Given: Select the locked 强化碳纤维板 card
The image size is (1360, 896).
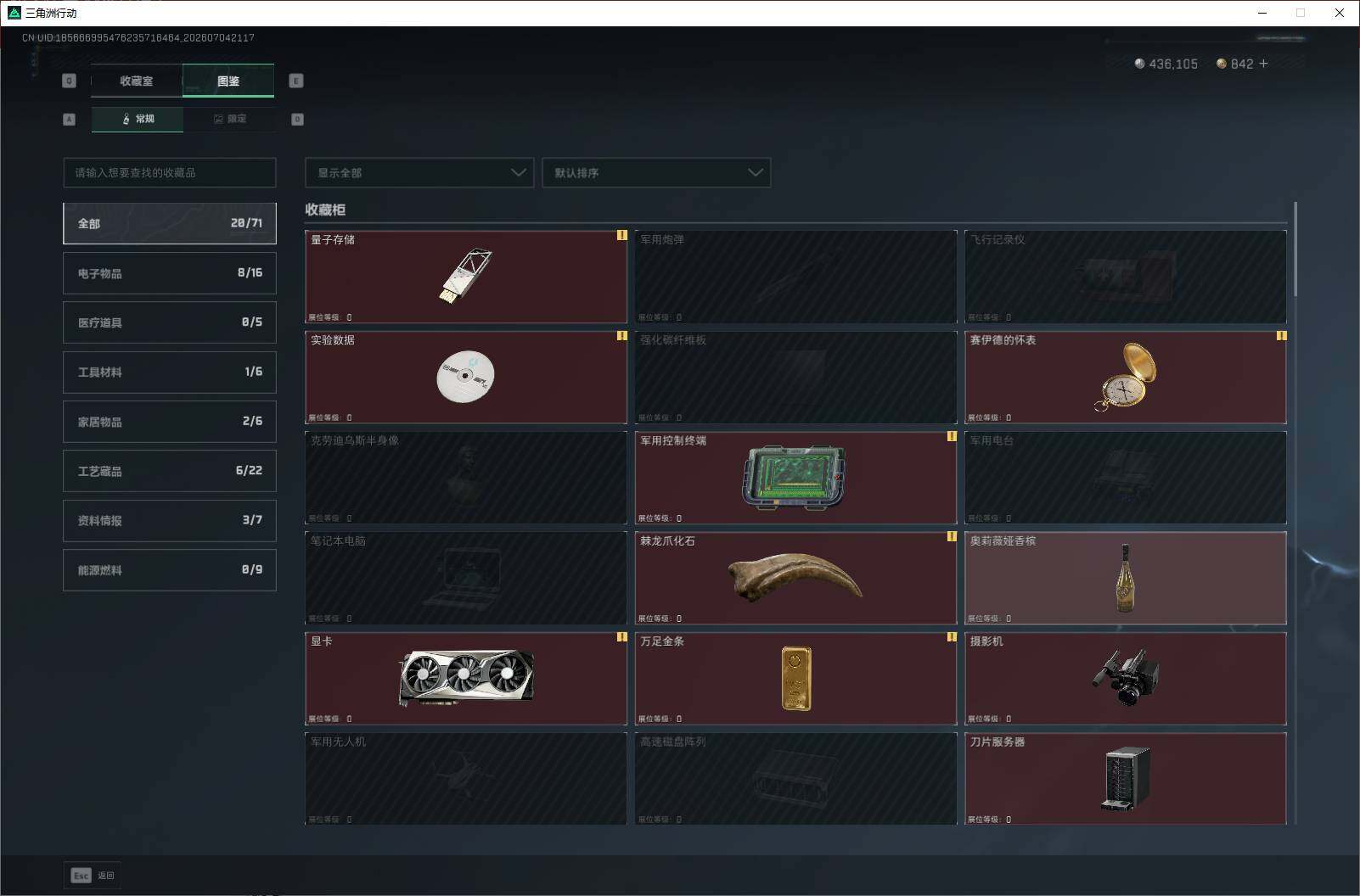Looking at the screenshot, I should click(795, 377).
